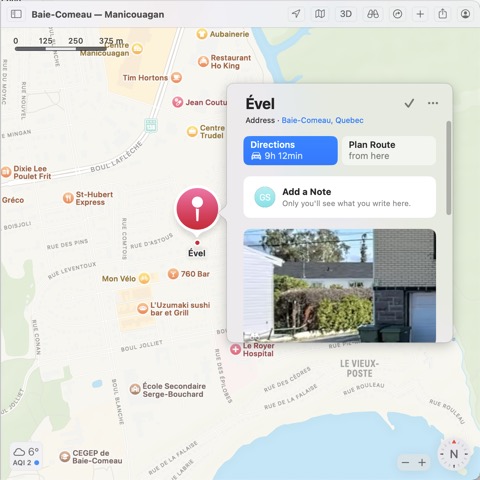The height and width of the screenshot is (480, 480).
Task: Open the three-dots more menu
Action: [x=433, y=103]
